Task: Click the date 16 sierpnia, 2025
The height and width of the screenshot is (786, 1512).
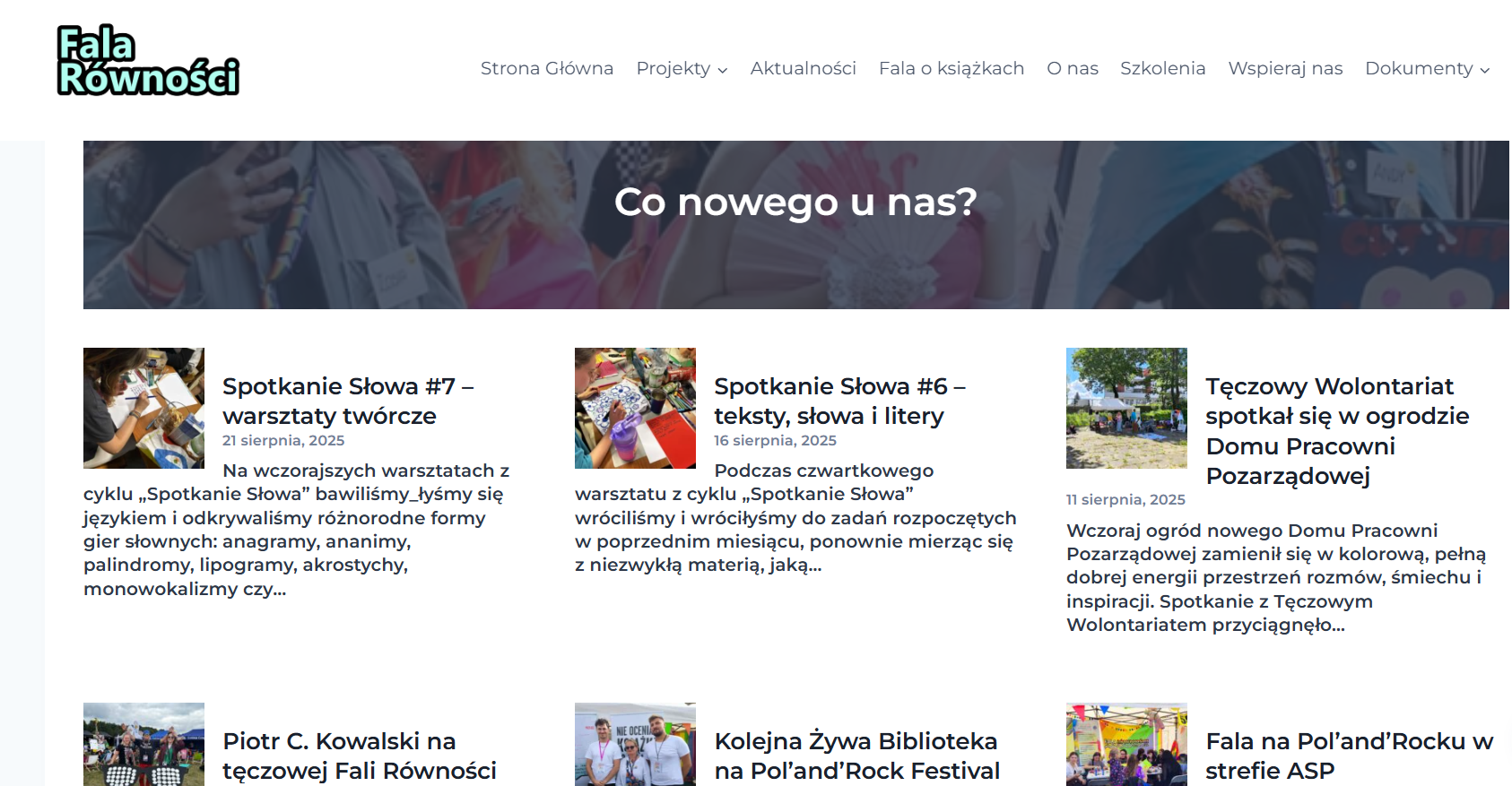Action: click(x=775, y=440)
